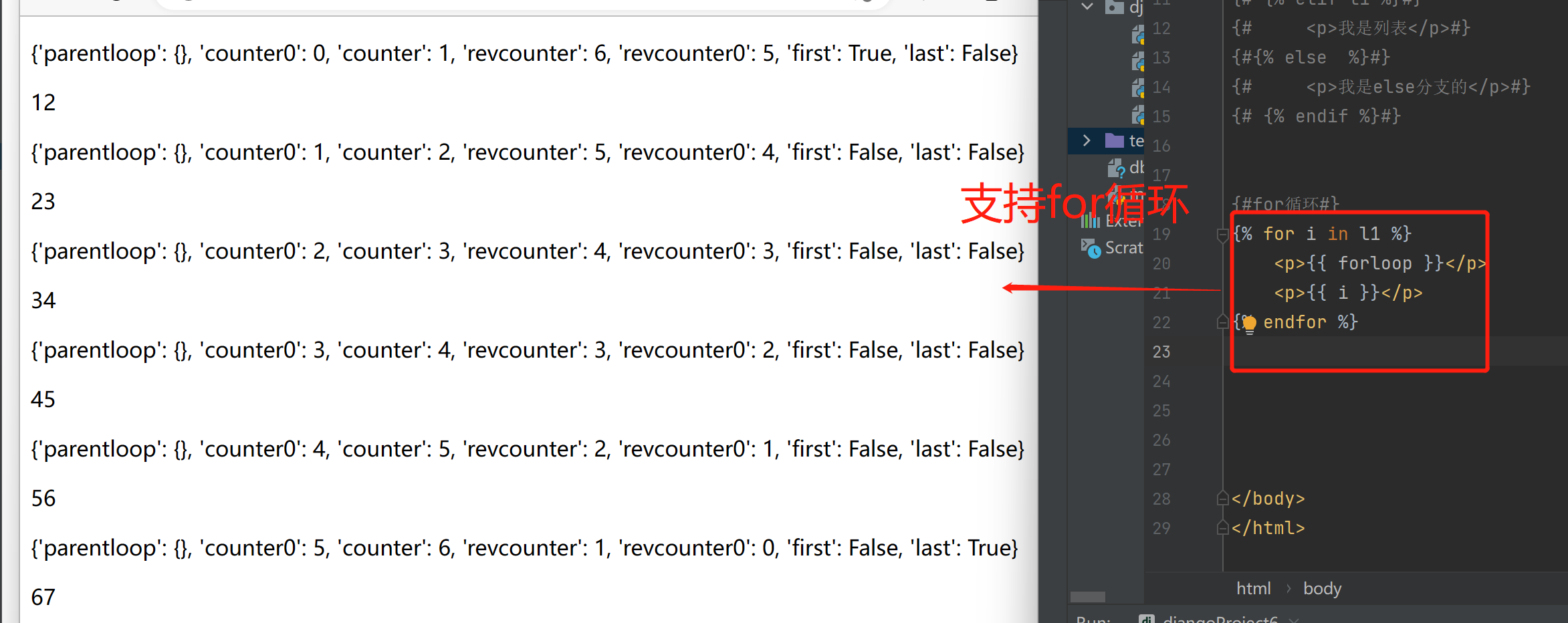Collapse the open dj project folder chevron
Screen dimensions: 1568x623
tap(1087, 7)
